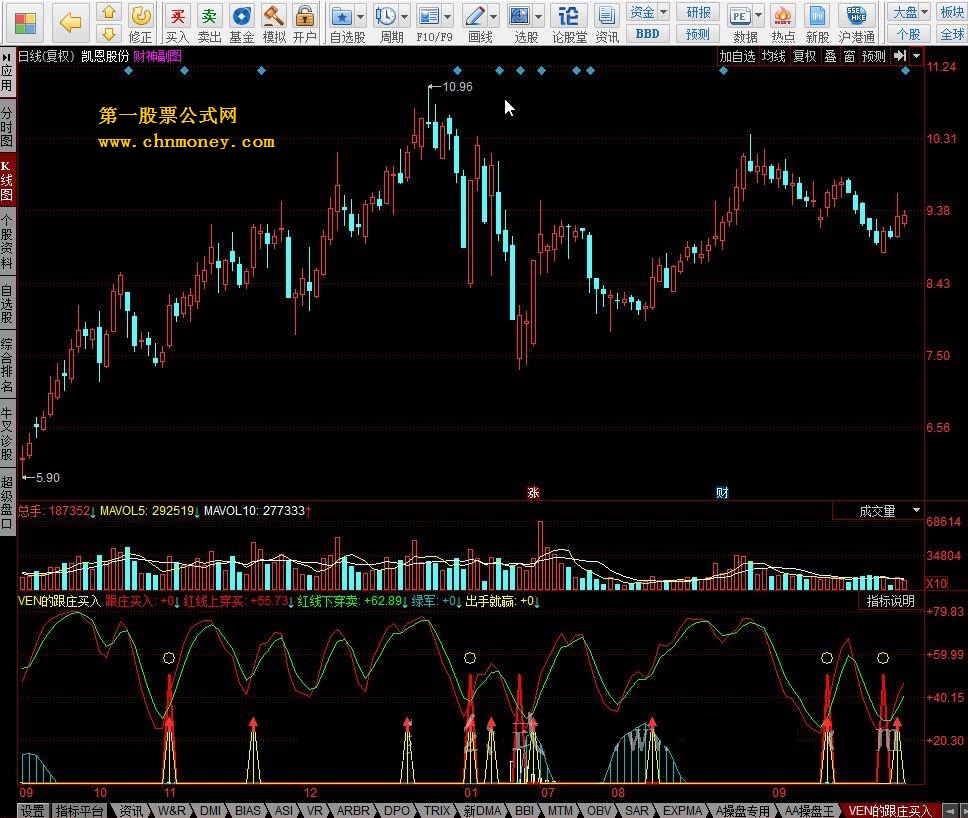Image resolution: width=968 pixels, height=818 pixels.
Task: Click the 修正 refresh icon
Action: pyautogui.click(x=141, y=23)
